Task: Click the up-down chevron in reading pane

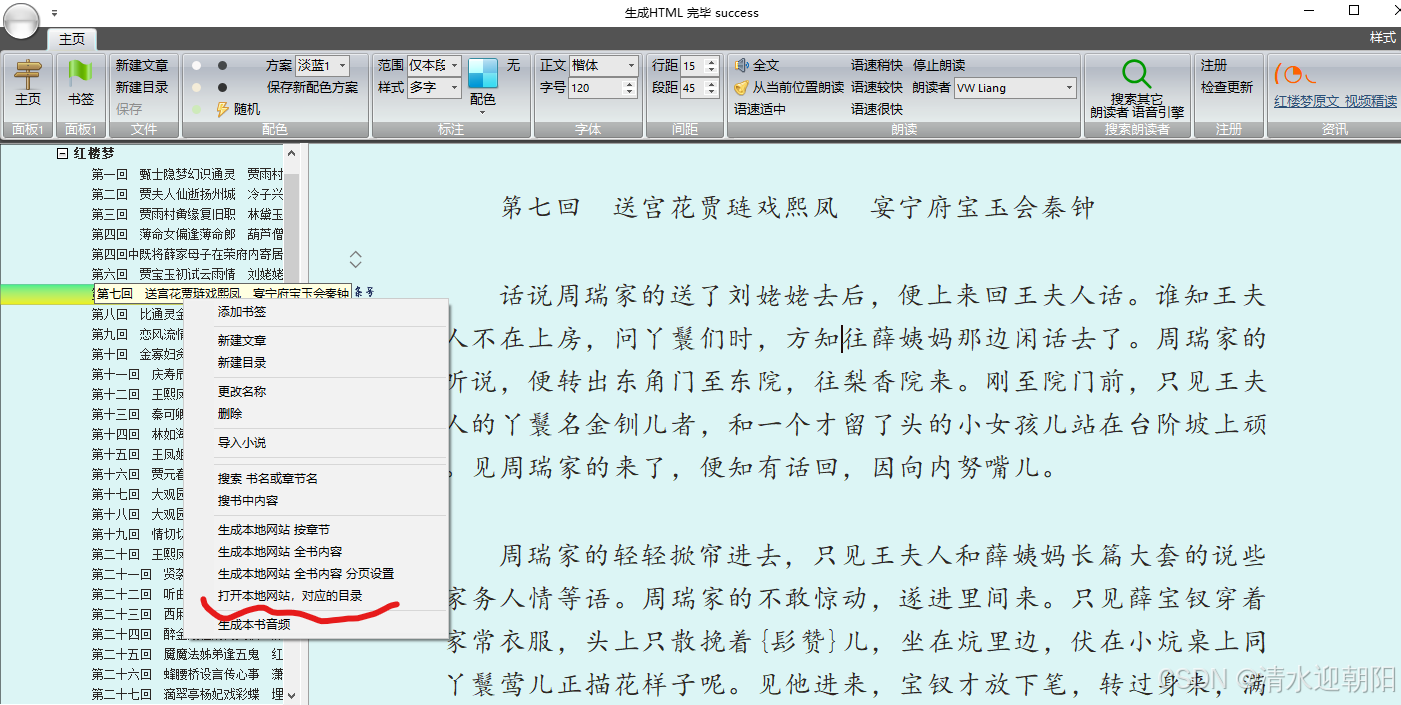Action: 355,259
